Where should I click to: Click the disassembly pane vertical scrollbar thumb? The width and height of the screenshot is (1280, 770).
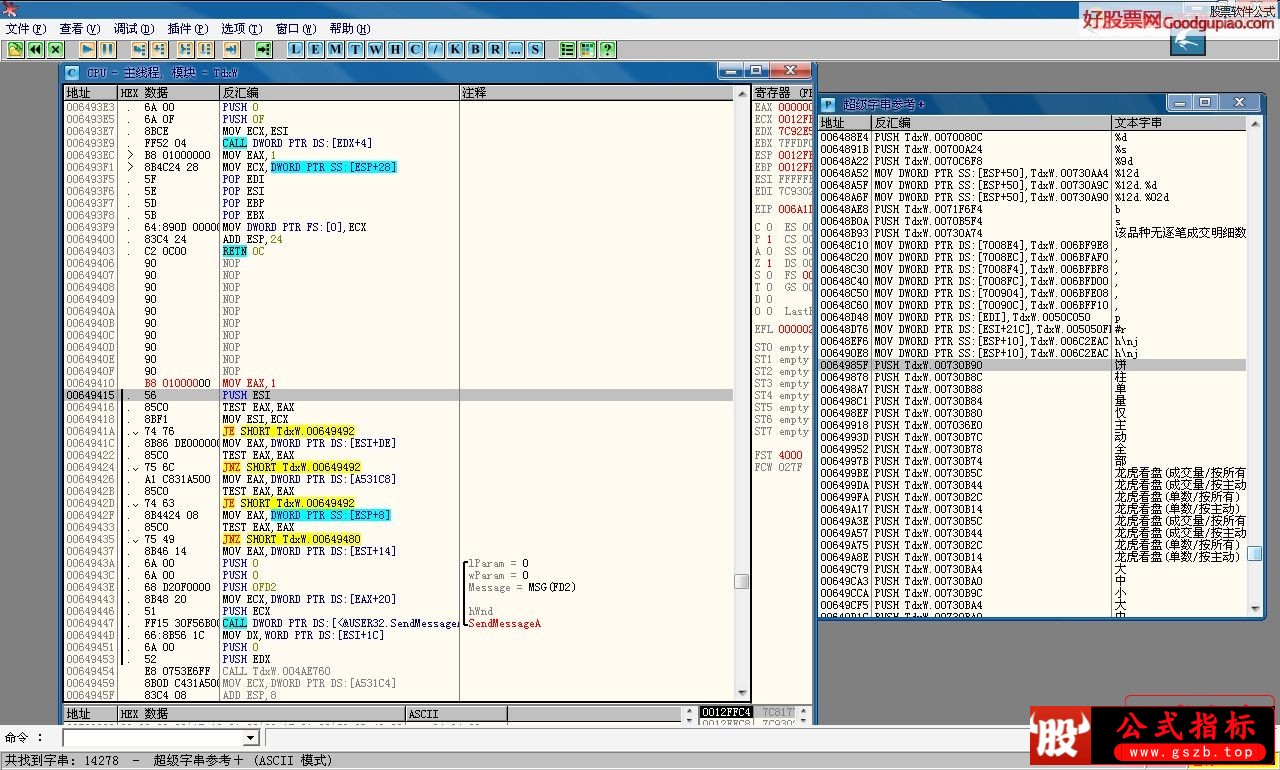(x=741, y=581)
